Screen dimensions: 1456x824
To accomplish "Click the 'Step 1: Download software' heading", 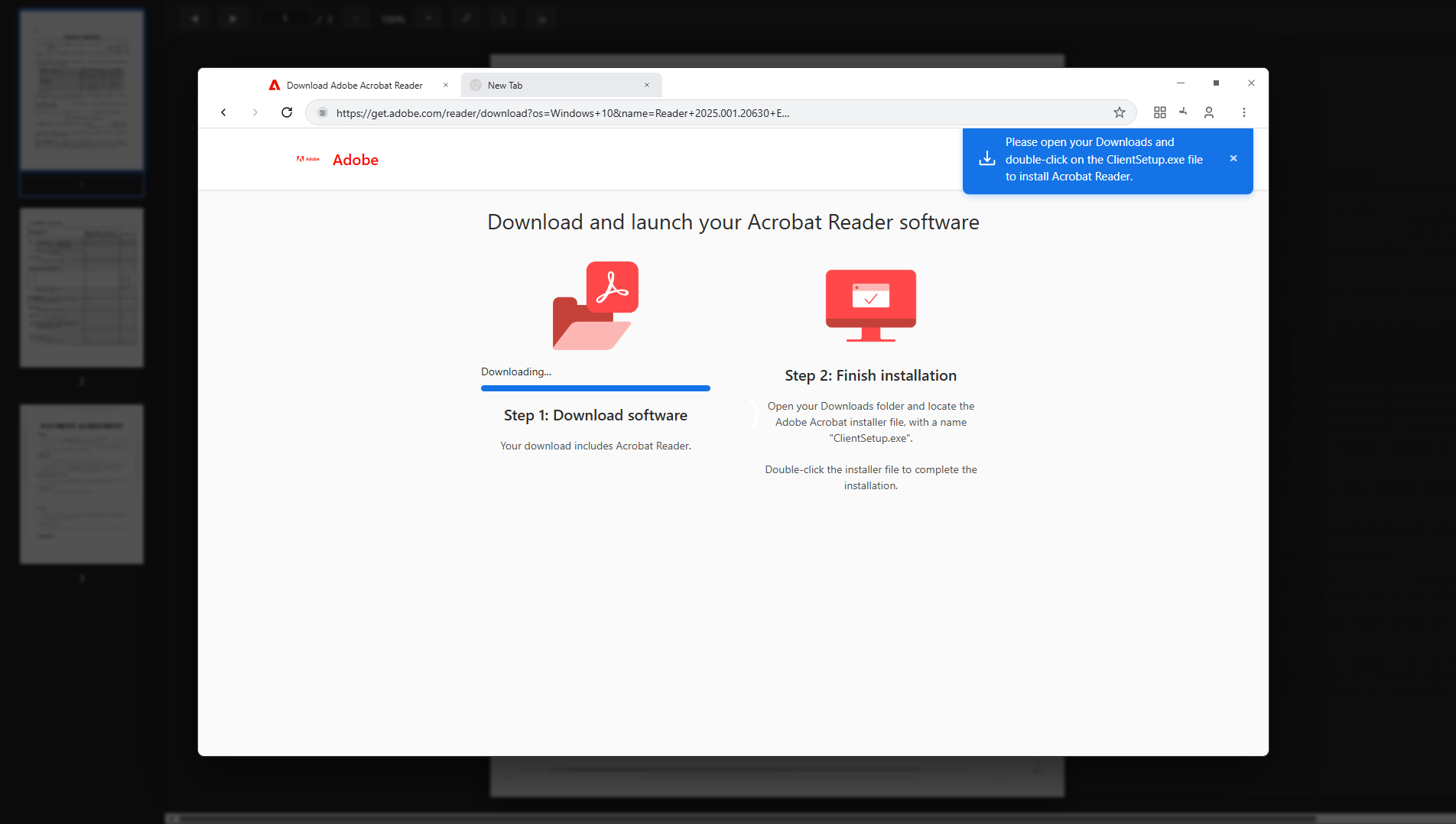I will [596, 415].
